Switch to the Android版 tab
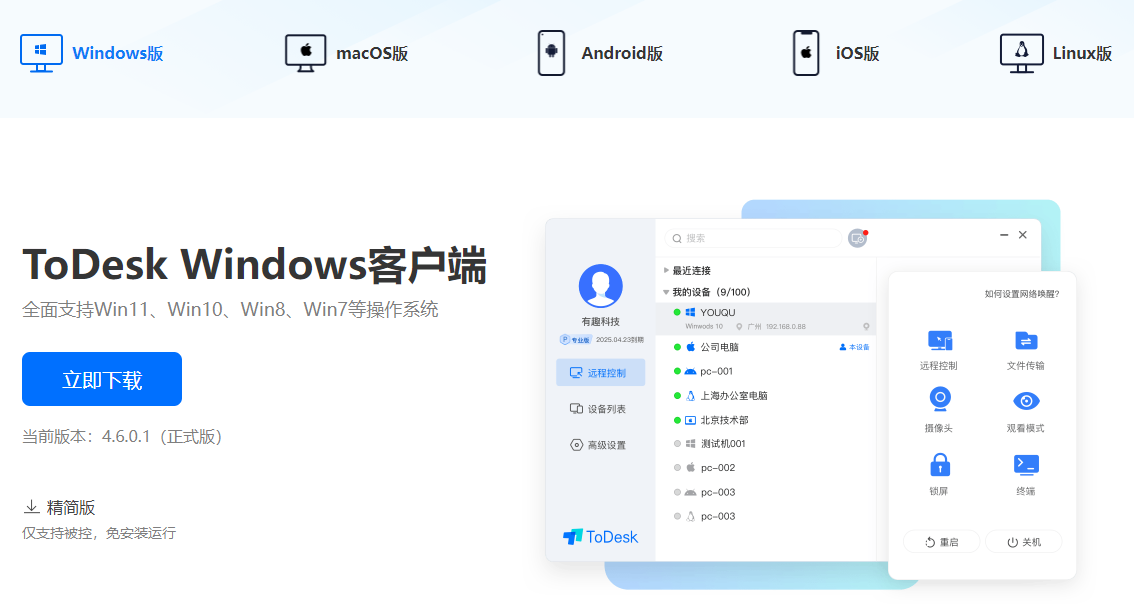The width and height of the screenshot is (1134, 604). click(x=600, y=54)
